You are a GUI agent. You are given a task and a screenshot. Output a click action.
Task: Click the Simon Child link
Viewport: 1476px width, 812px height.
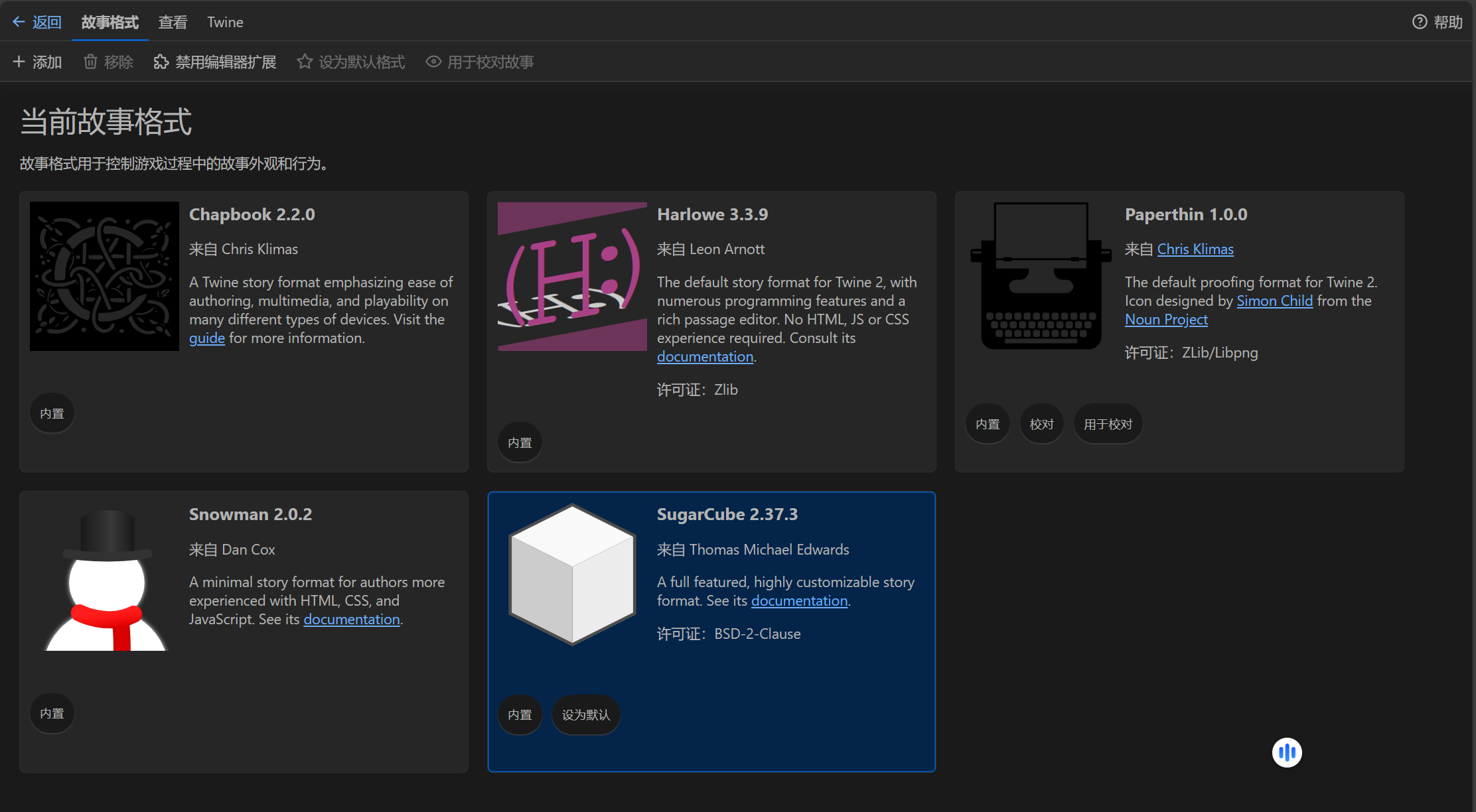coord(1274,301)
